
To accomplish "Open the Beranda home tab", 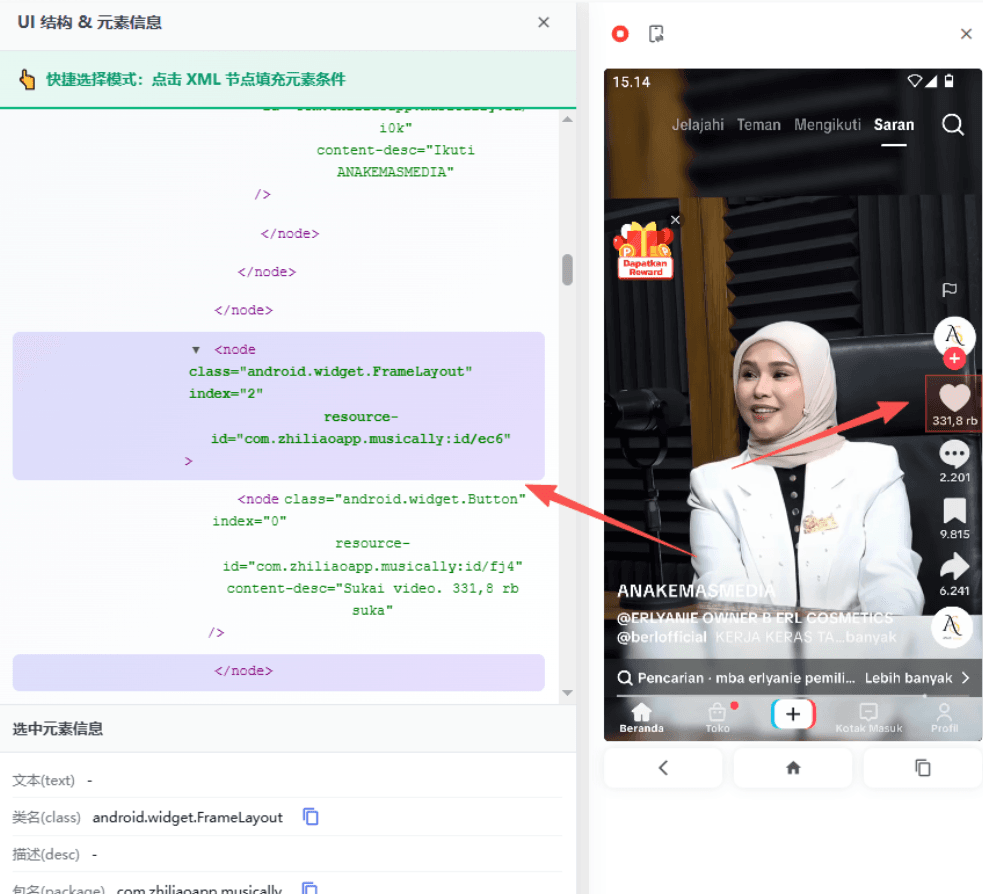I will [641, 717].
